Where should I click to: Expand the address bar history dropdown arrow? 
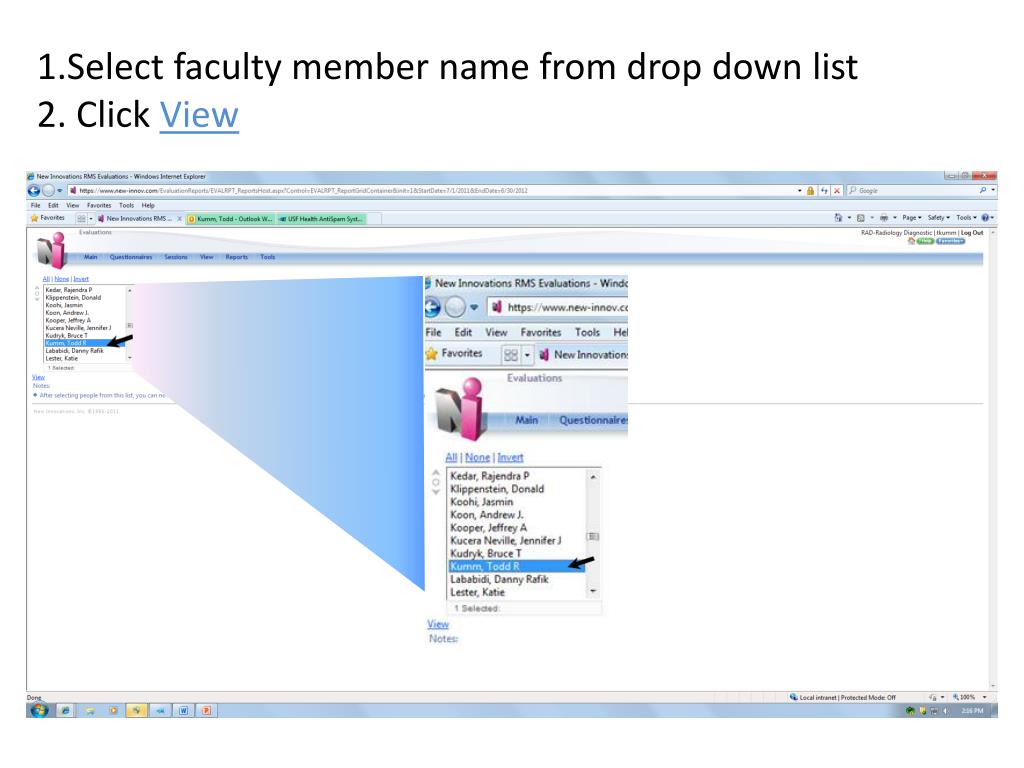pyautogui.click(x=799, y=191)
